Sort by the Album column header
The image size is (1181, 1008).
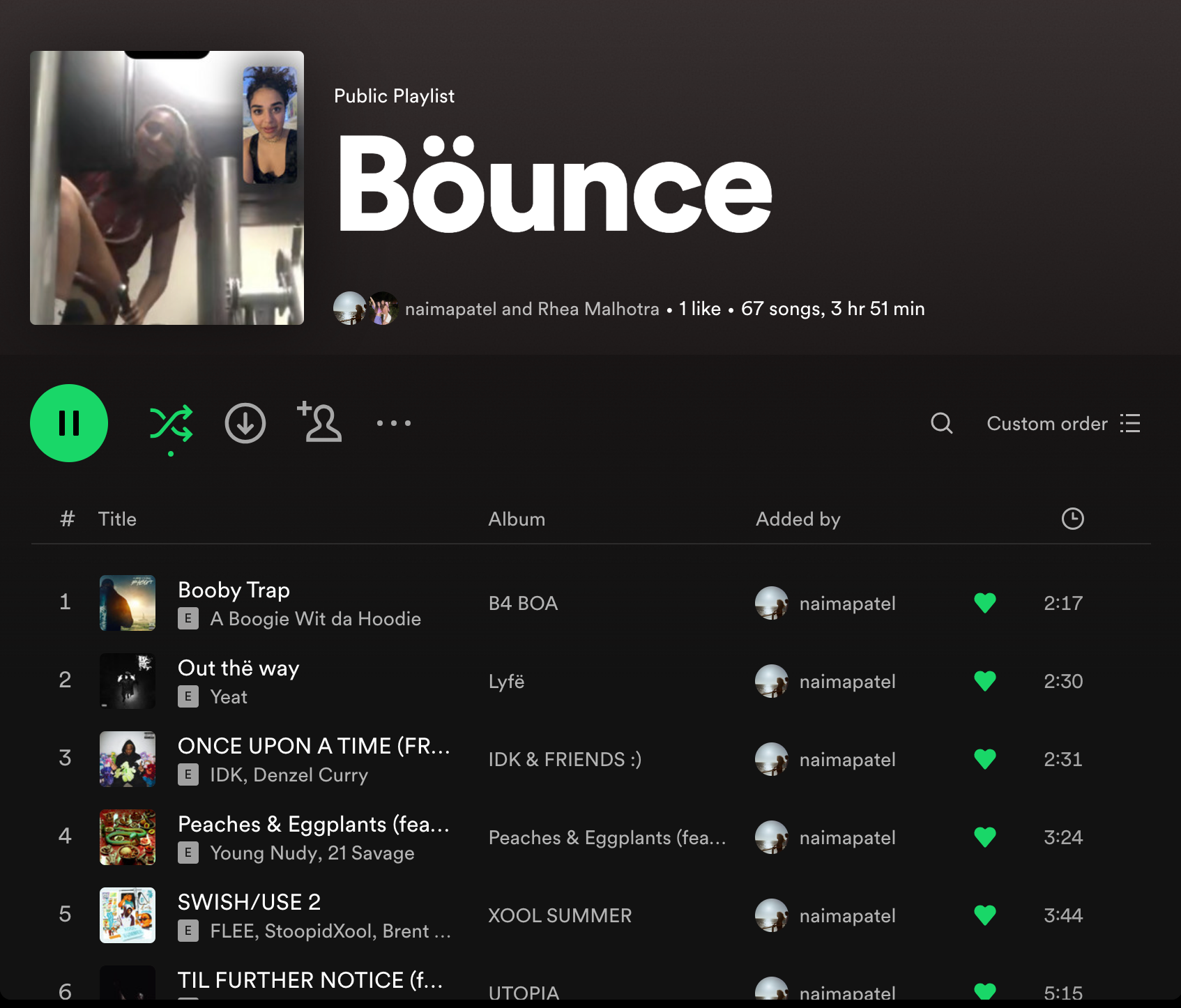pyautogui.click(x=517, y=519)
